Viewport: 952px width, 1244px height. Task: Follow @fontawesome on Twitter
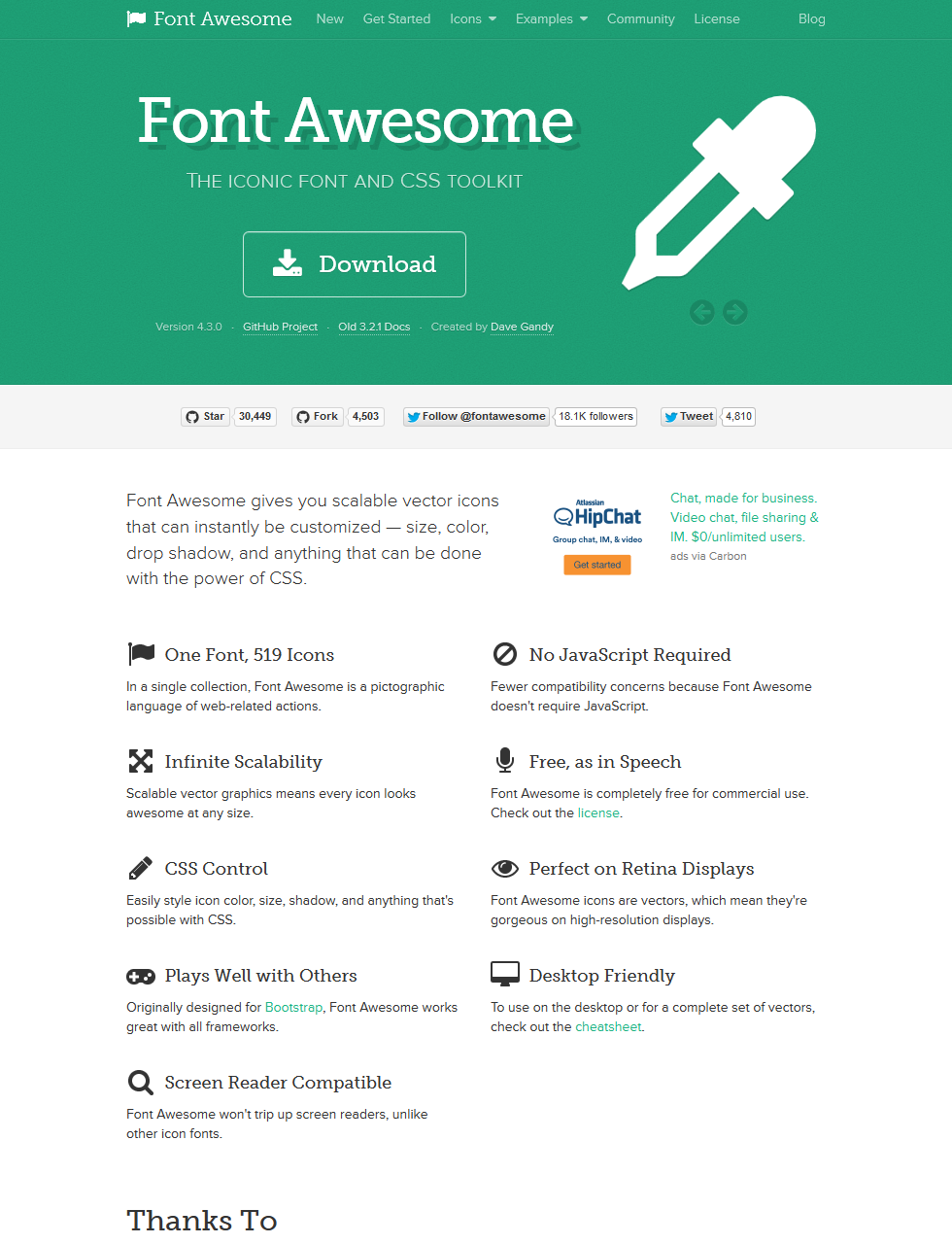click(476, 417)
